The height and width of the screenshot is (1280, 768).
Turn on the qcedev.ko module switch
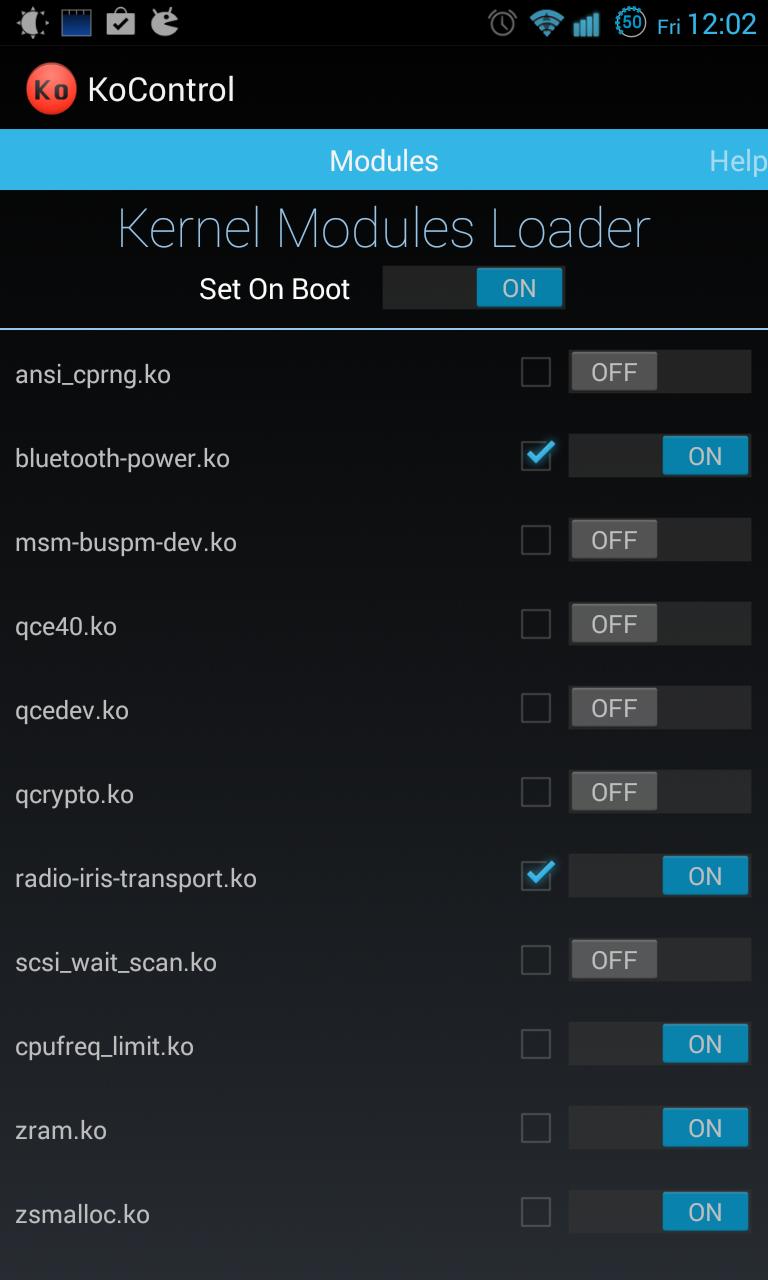tap(659, 707)
